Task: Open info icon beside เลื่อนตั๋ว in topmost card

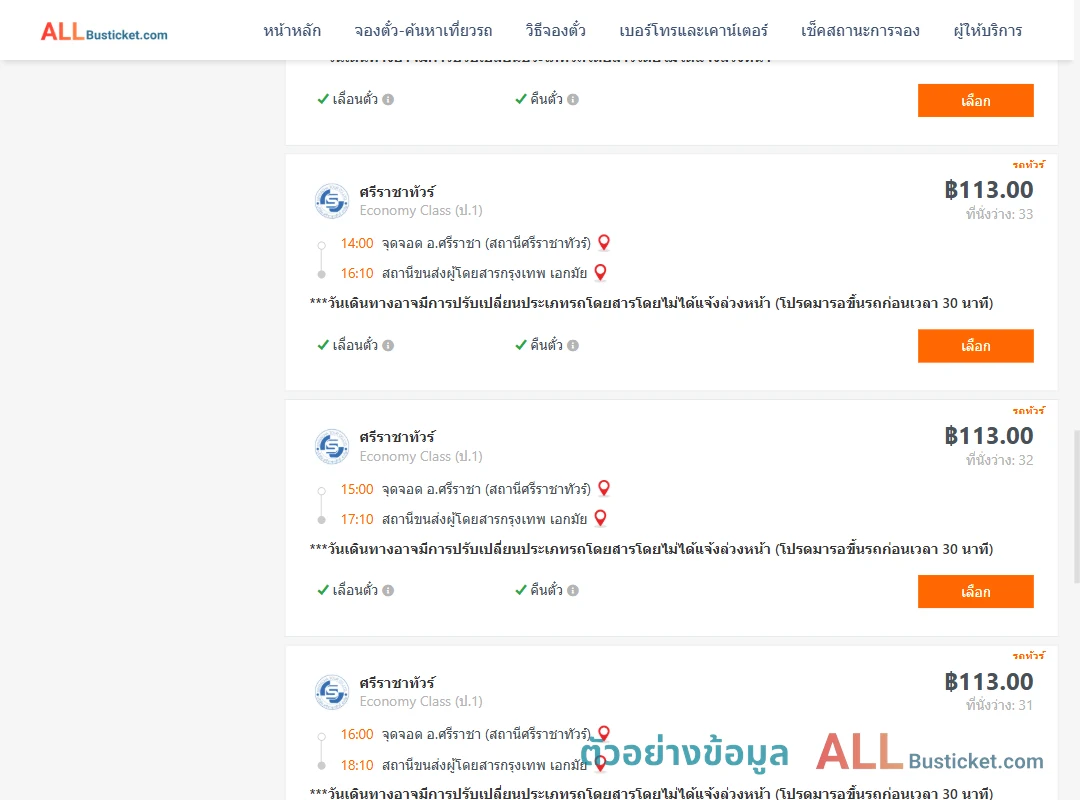Action: [388, 99]
